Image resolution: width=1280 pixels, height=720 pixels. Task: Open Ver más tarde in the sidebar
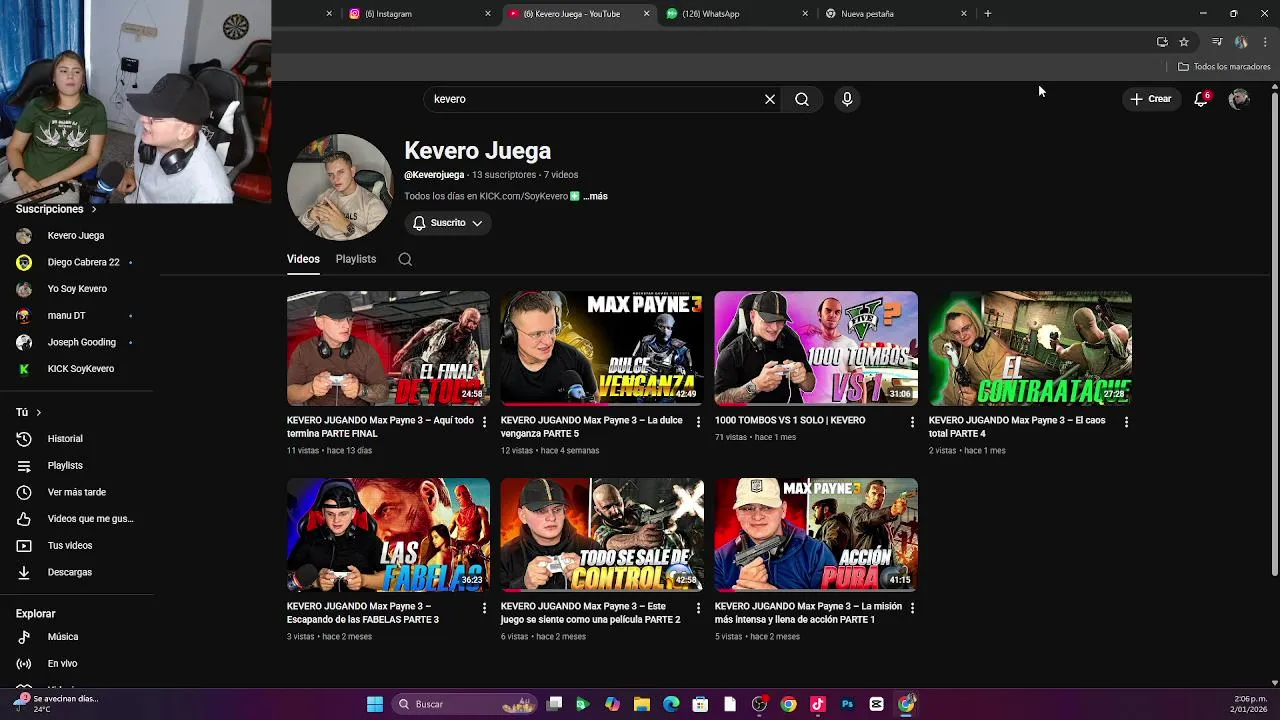click(x=76, y=492)
